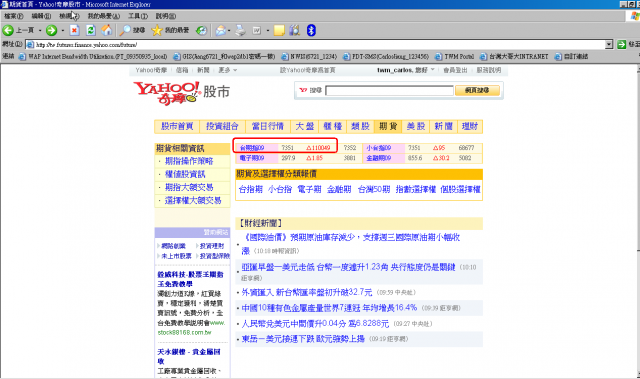
Task: Open the 期指操作策略 sidebar link
Action: point(189,161)
